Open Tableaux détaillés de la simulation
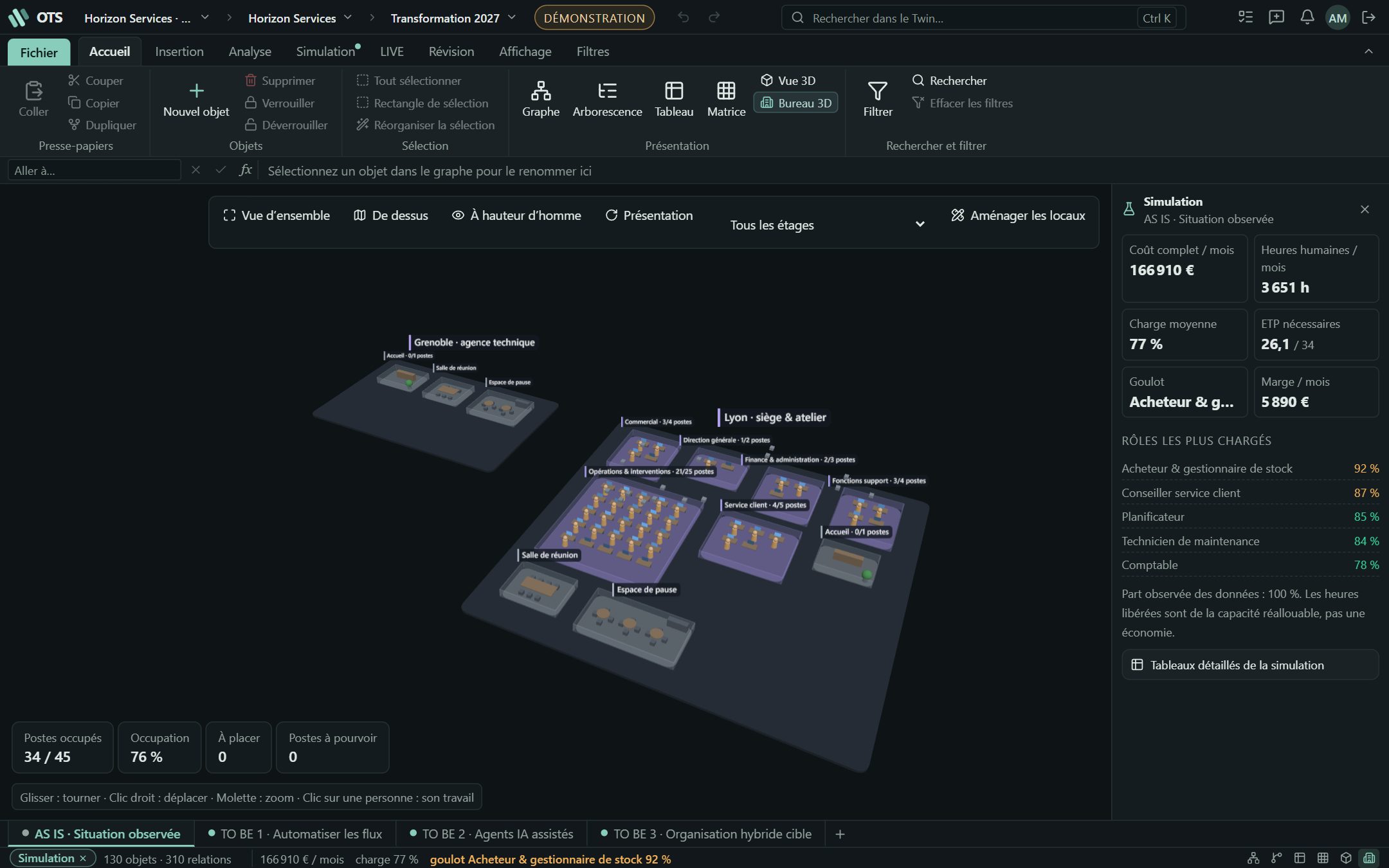 point(1249,665)
